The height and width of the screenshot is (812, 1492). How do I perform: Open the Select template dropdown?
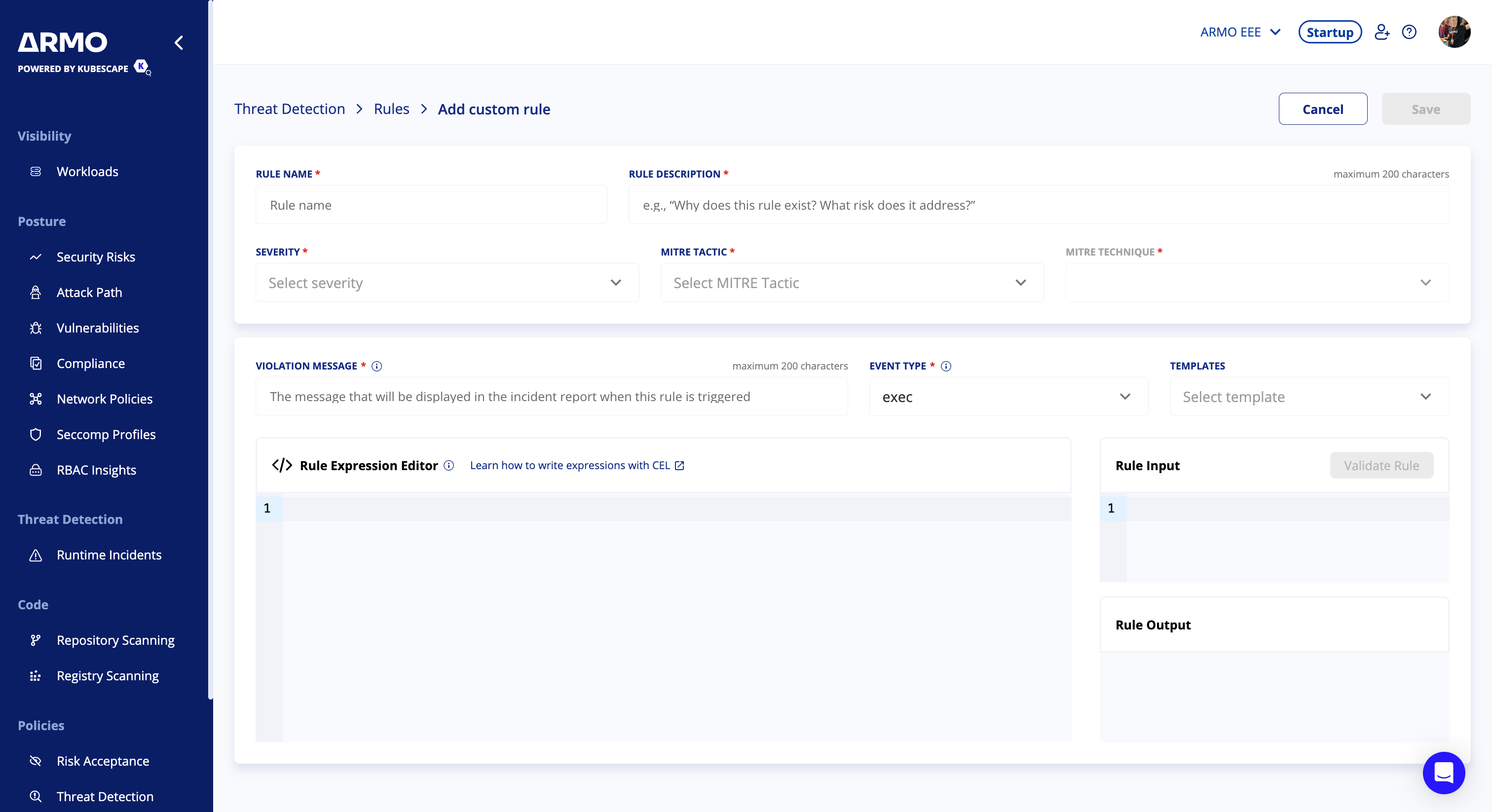1309,397
